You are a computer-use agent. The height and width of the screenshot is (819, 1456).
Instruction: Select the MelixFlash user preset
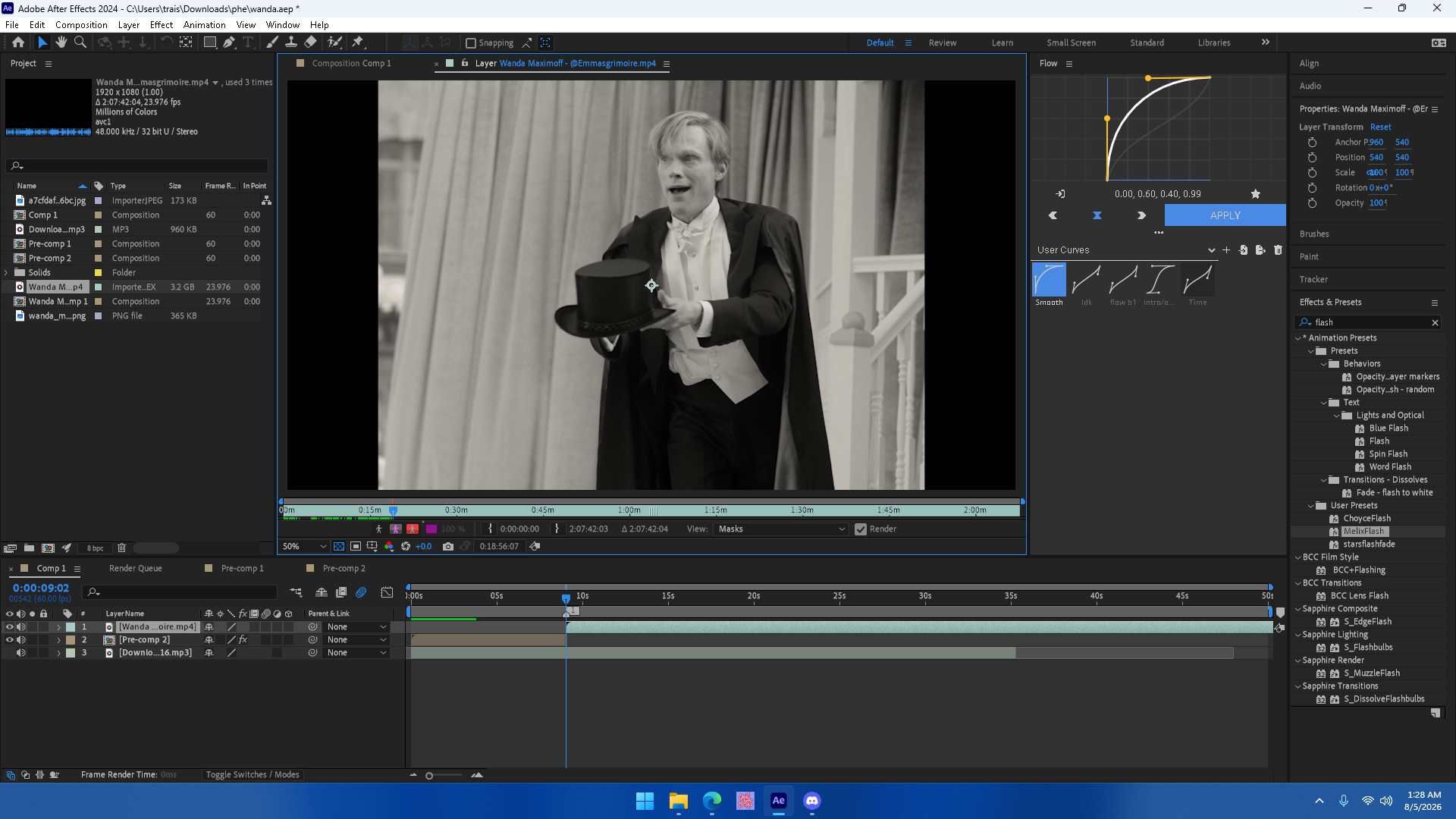[x=1363, y=532]
